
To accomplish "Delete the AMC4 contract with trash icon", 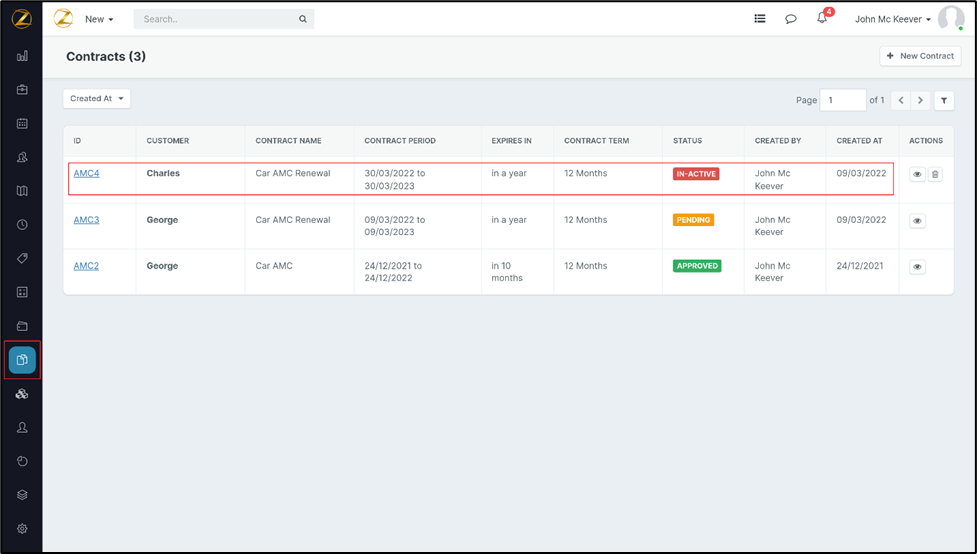I will (x=935, y=175).
